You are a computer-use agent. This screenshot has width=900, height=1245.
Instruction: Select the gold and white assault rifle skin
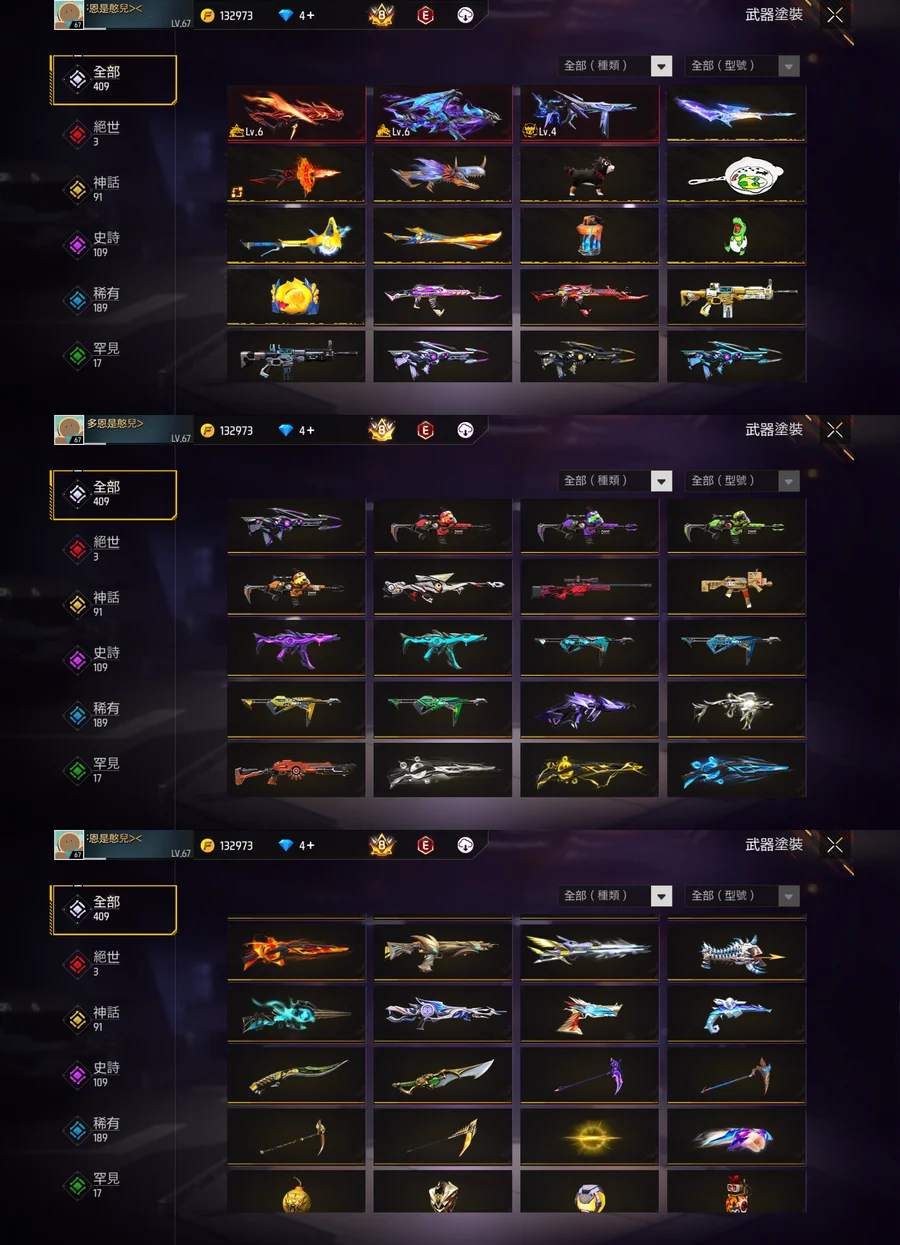[x=736, y=297]
